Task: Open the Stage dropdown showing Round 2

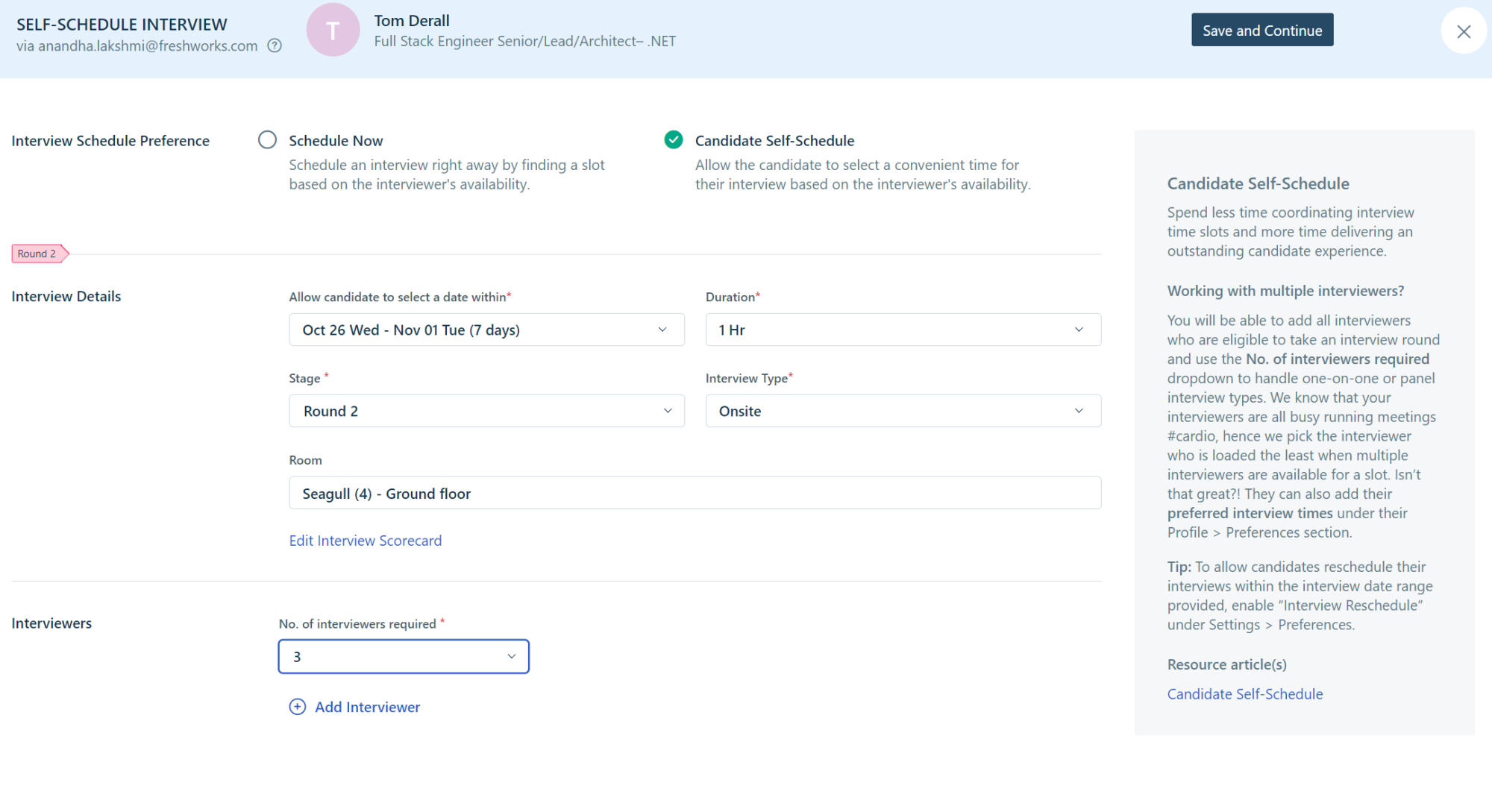Action: tap(486, 411)
